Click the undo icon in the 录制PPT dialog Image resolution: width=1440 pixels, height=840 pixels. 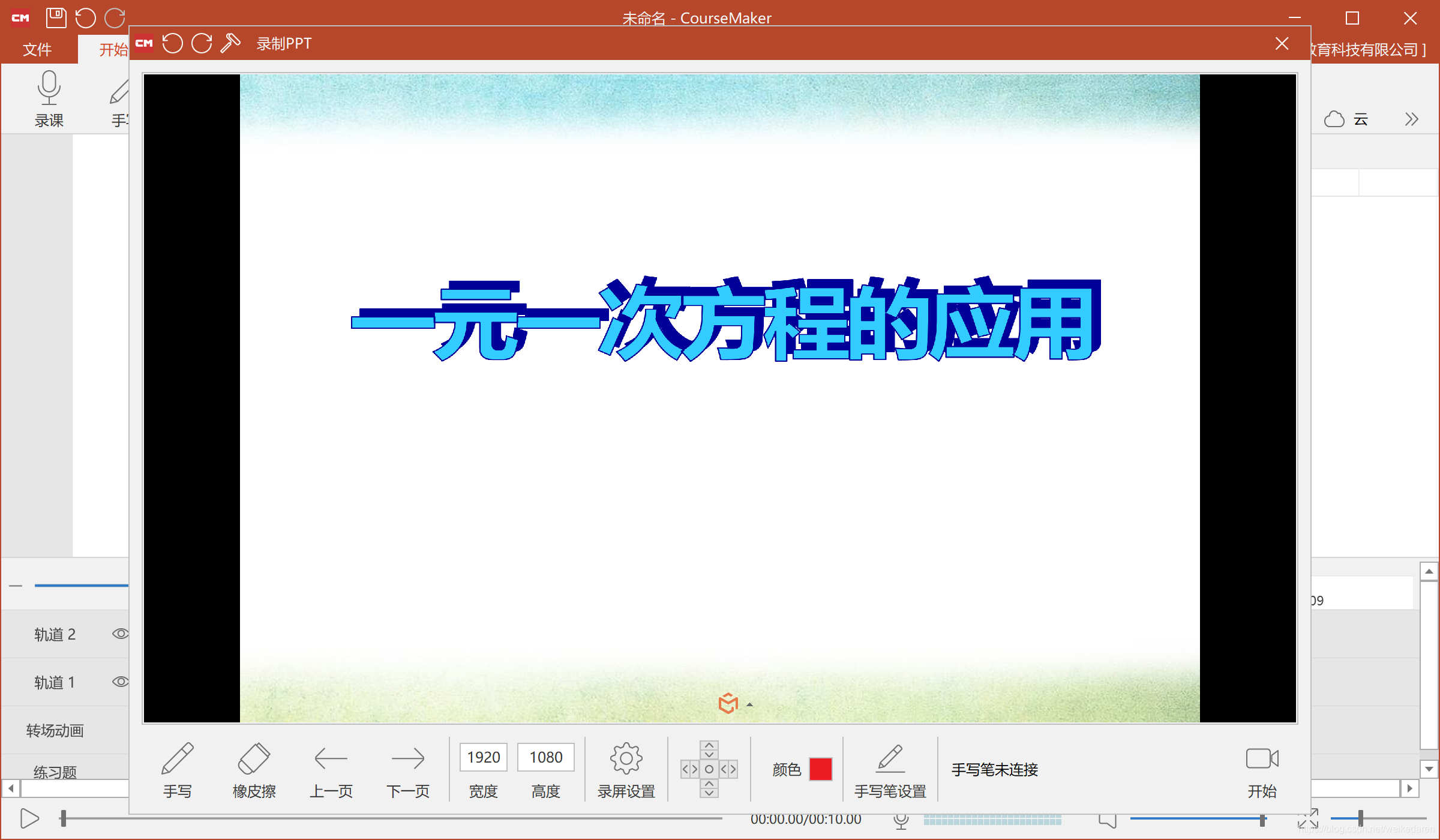click(173, 43)
